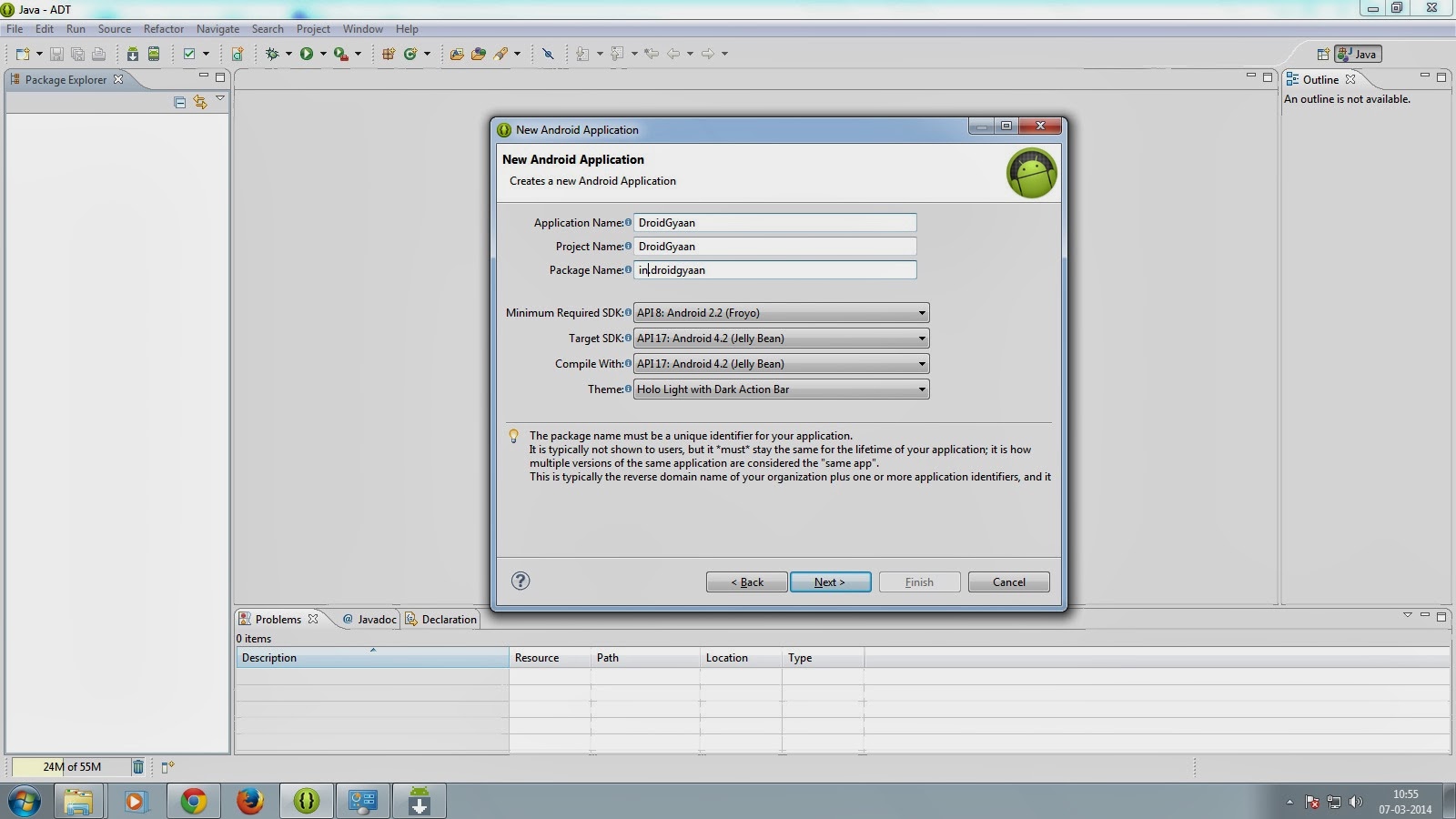
Task: Click the New wizard toolbar icon
Action: (x=23, y=54)
